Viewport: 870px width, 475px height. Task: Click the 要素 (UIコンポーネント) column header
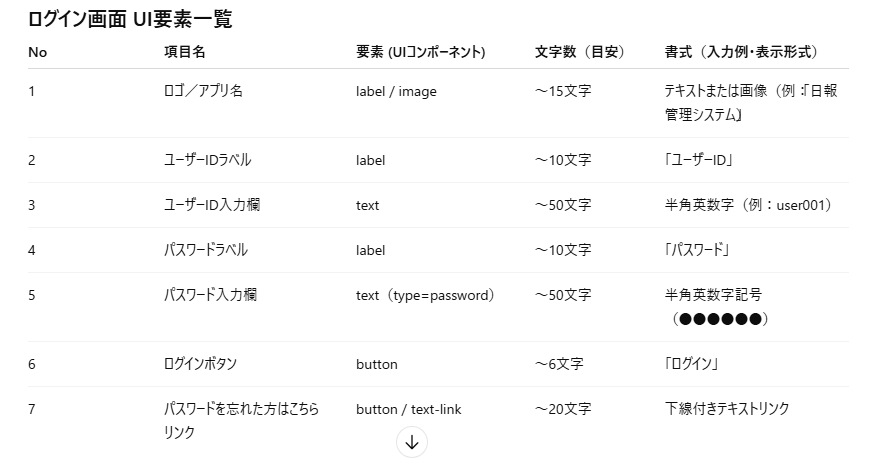[420, 52]
